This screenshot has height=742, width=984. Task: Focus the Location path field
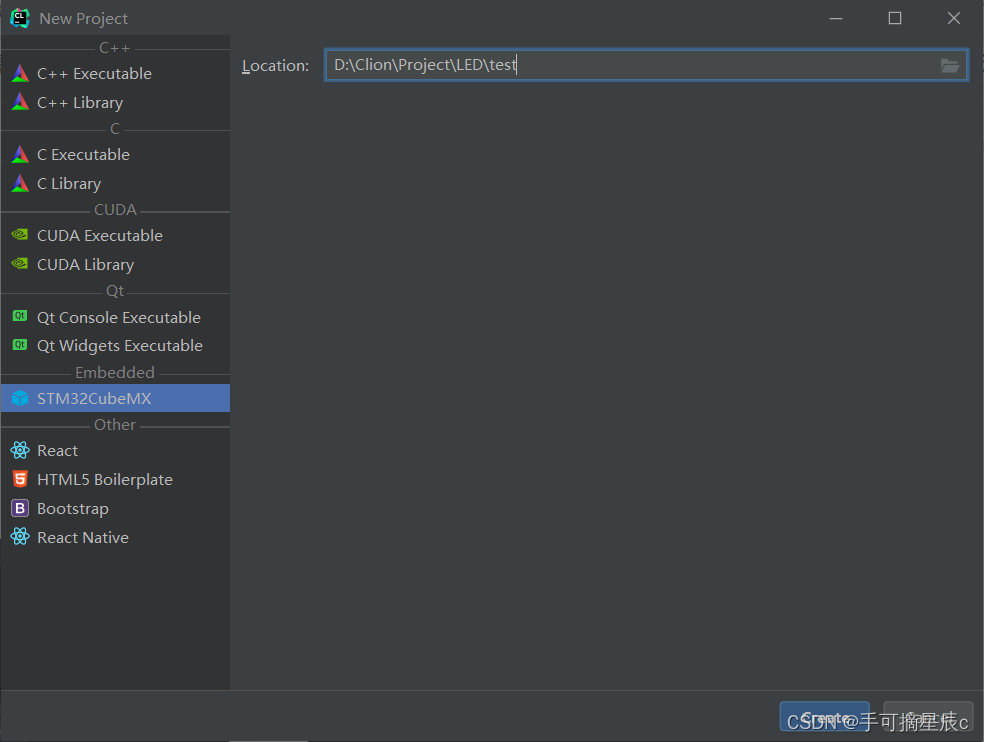[646, 65]
